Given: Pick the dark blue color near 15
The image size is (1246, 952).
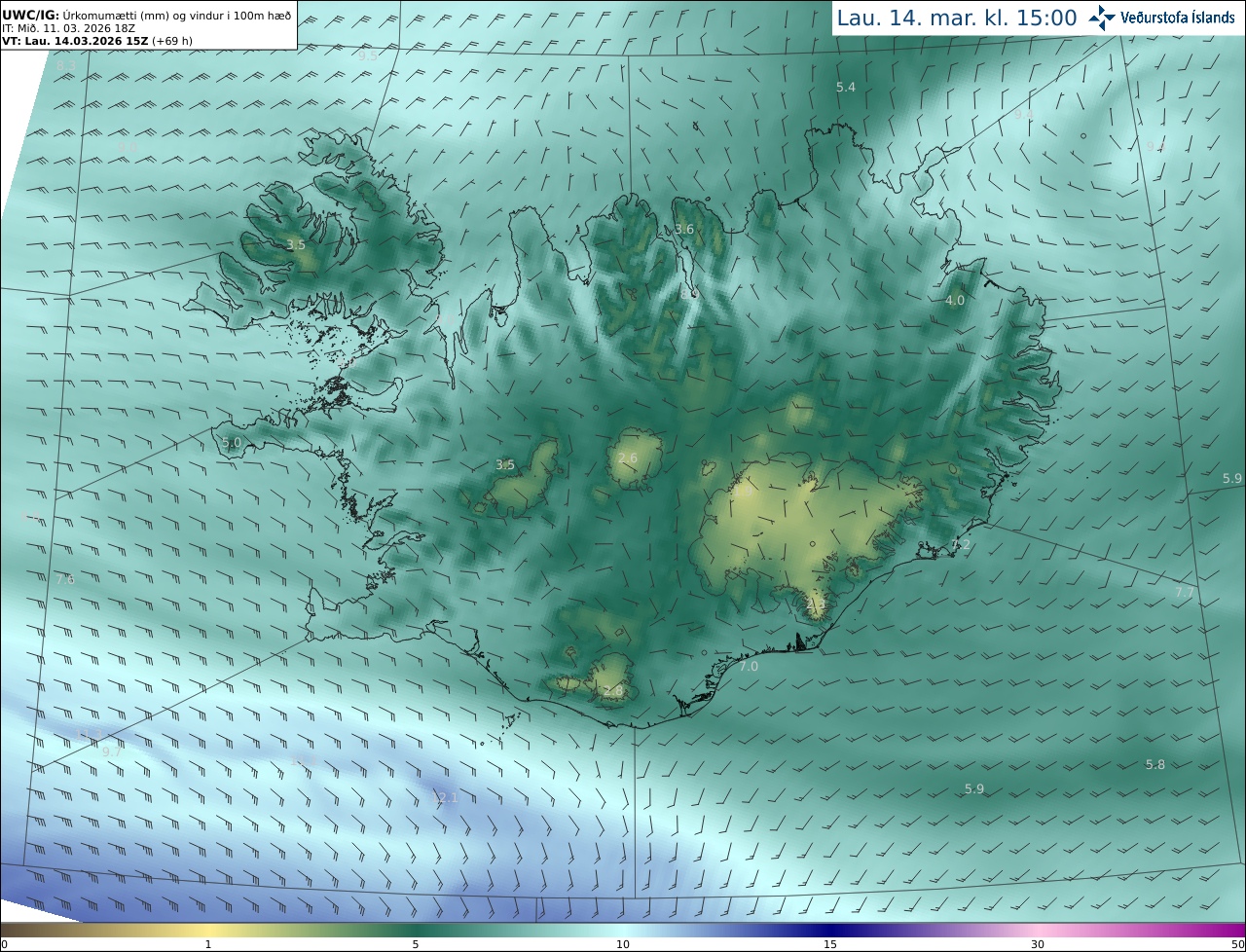Looking at the screenshot, I should pyautogui.click(x=830, y=930).
